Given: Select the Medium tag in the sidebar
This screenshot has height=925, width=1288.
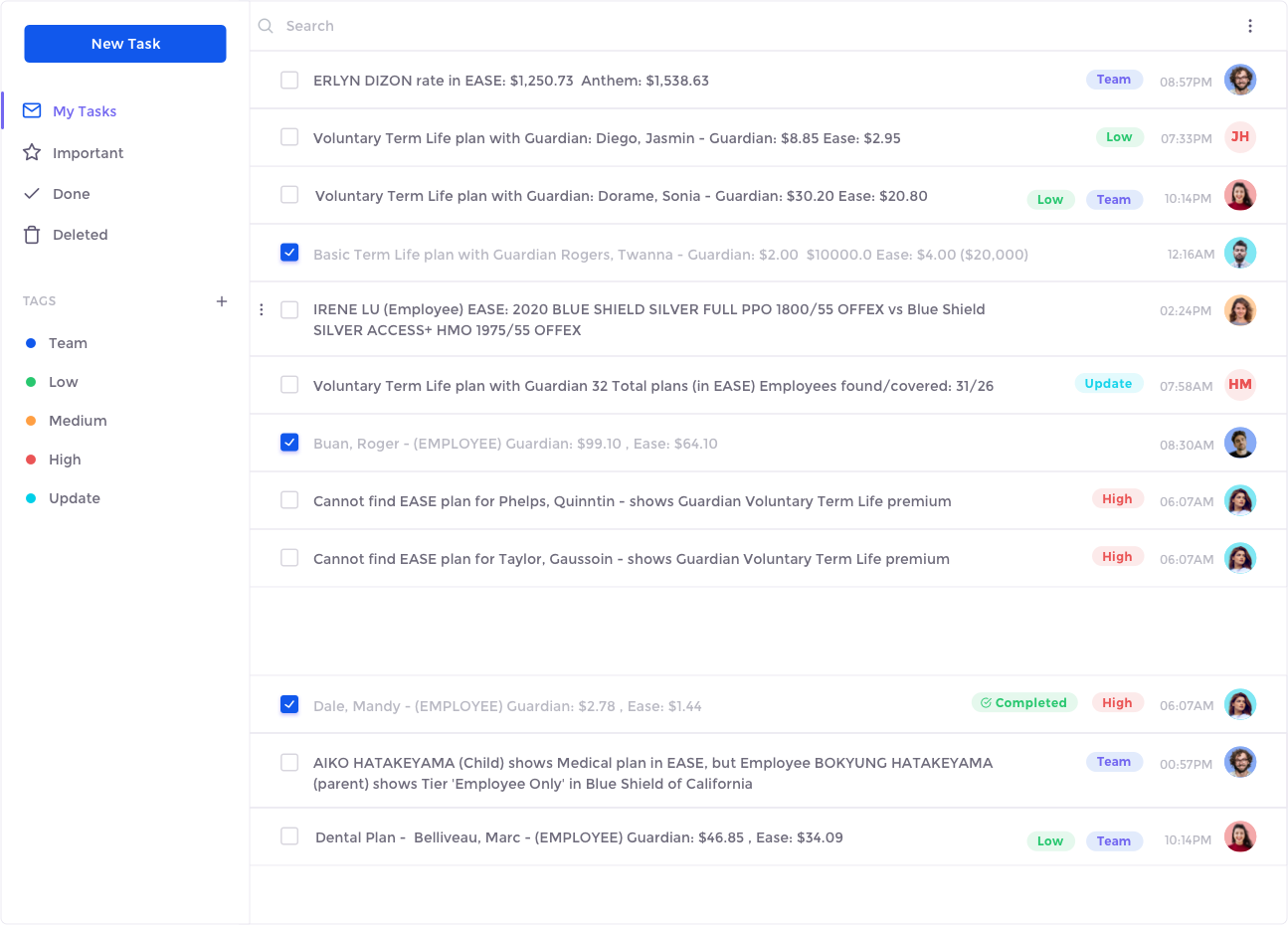Looking at the screenshot, I should [x=78, y=421].
